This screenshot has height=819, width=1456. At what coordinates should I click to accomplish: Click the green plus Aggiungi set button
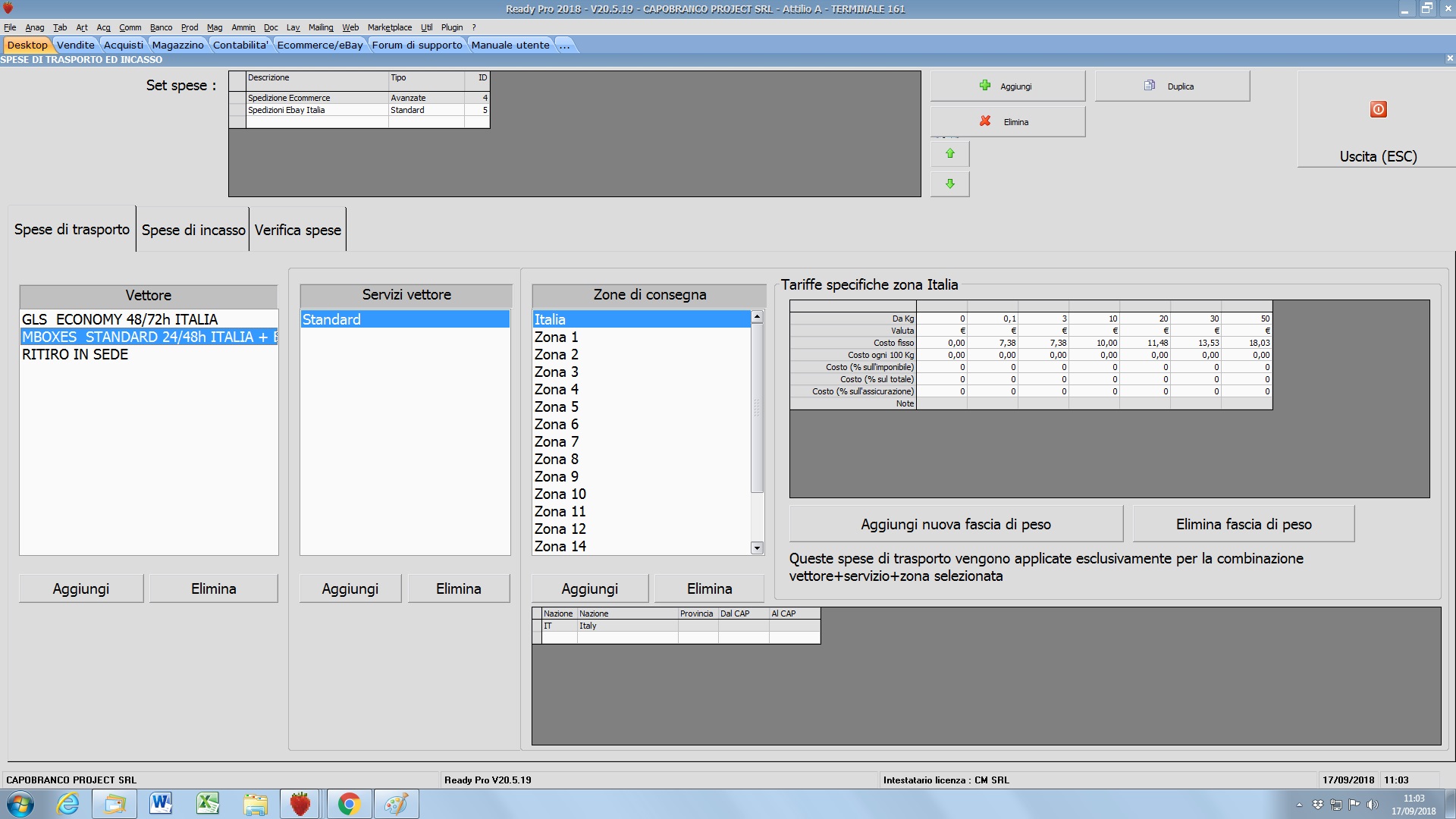tap(1008, 86)
